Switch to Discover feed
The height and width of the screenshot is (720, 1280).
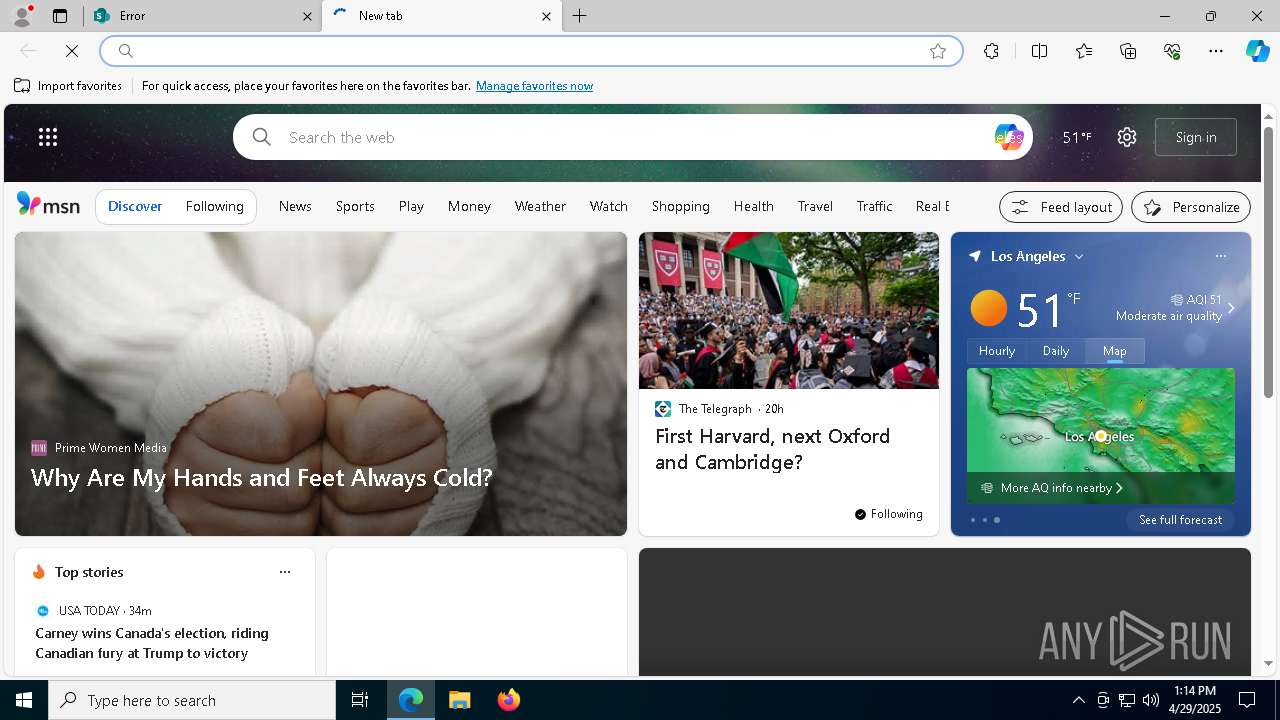click(x=135, y=206)
